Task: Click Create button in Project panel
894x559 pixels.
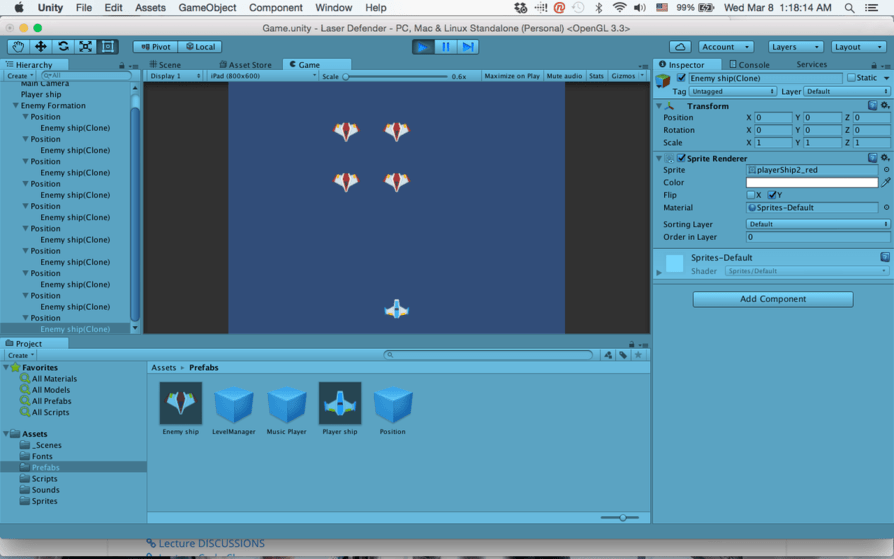Action: (20, 355)
